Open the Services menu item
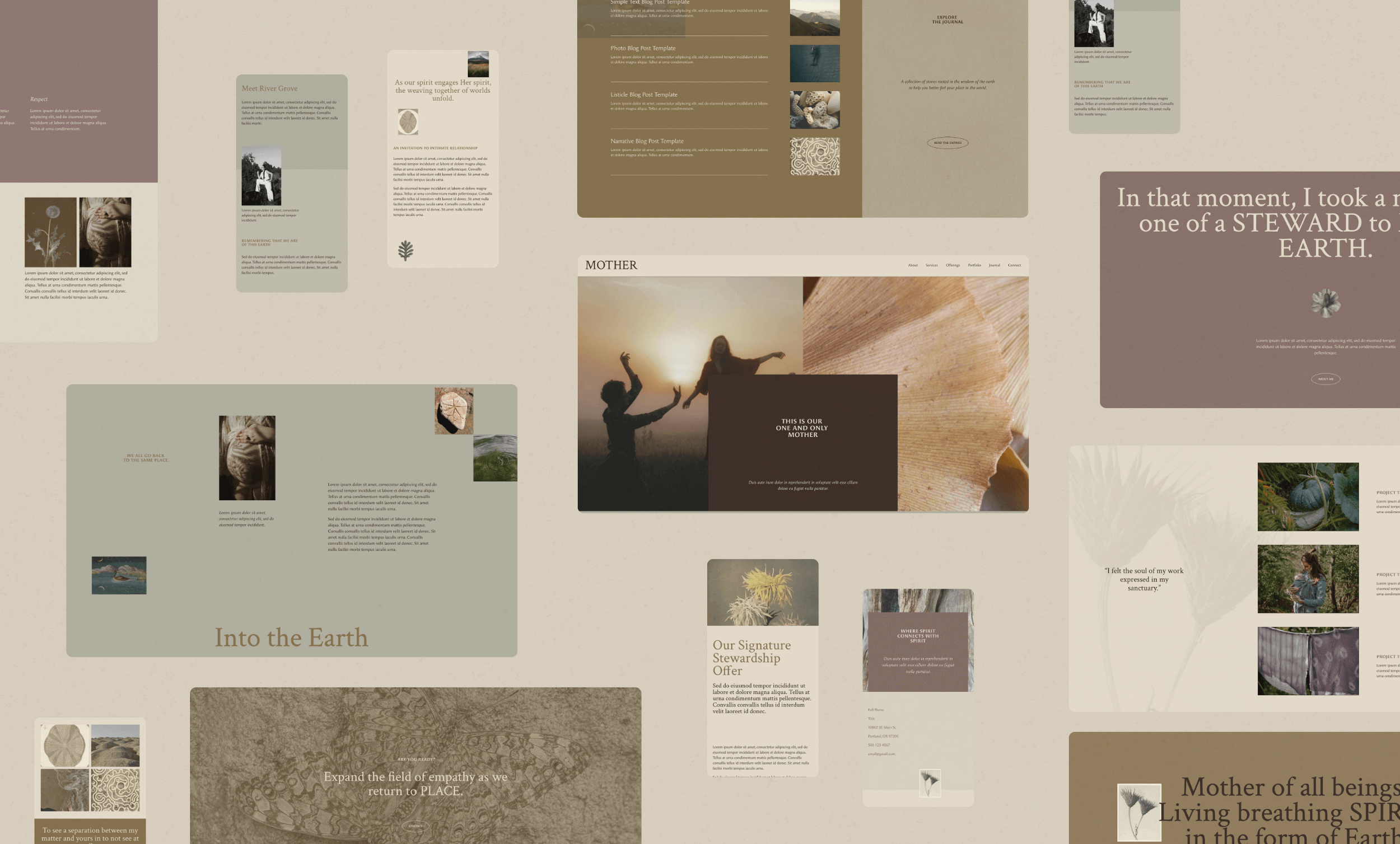 (931, 265)
